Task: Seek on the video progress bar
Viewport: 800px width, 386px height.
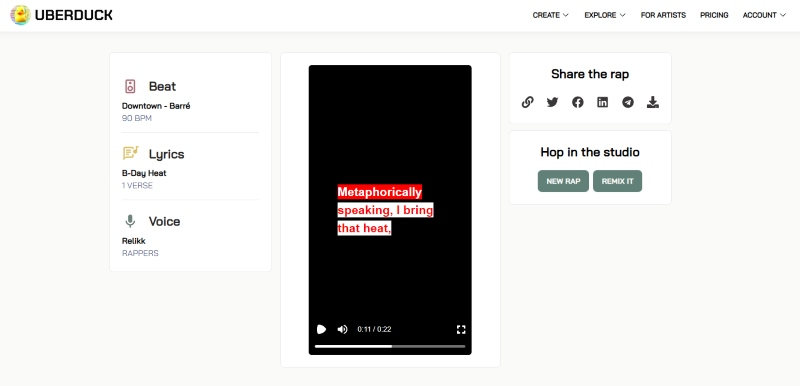Action: click(x=390, y=346)
